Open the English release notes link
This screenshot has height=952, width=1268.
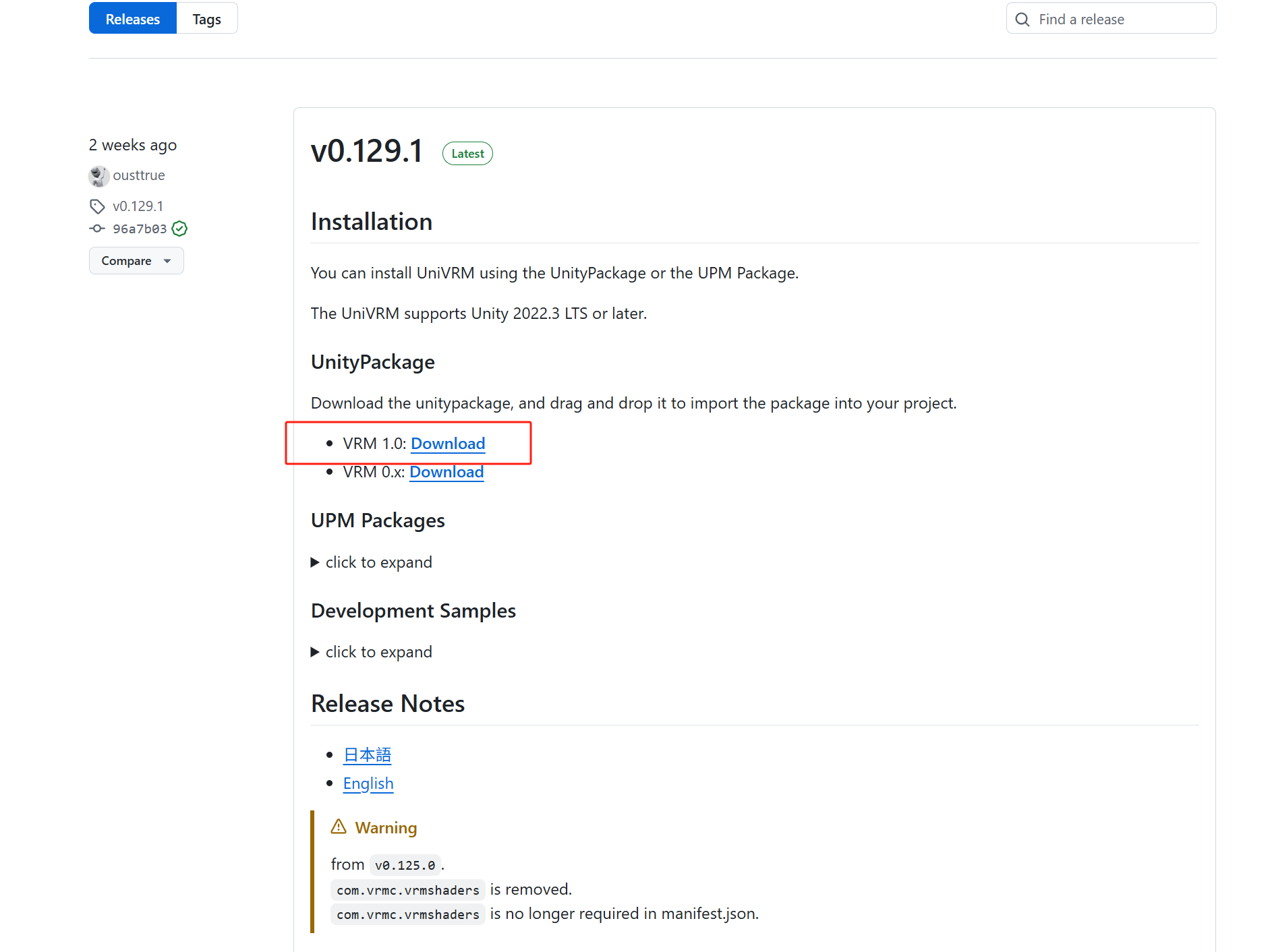coord(368,783)
